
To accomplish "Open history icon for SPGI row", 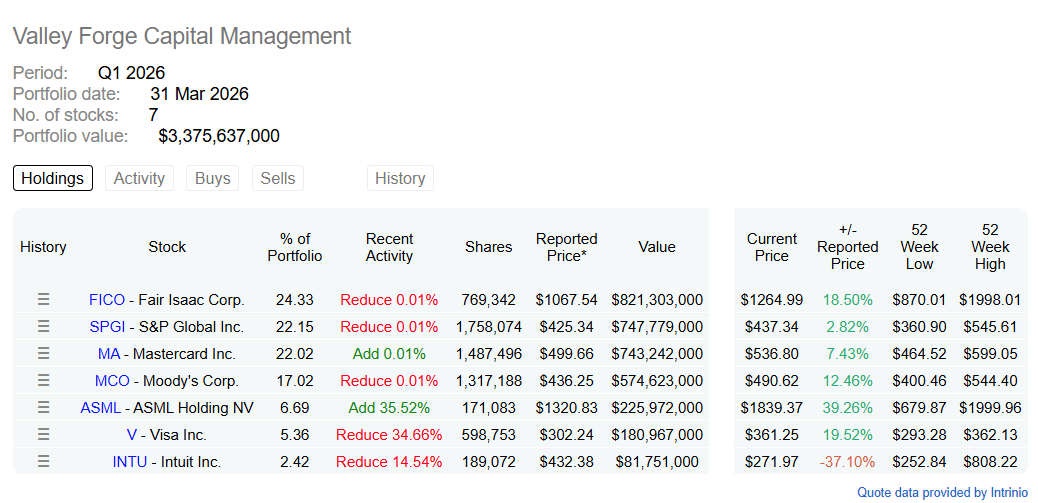I will (x=43, y=327).
